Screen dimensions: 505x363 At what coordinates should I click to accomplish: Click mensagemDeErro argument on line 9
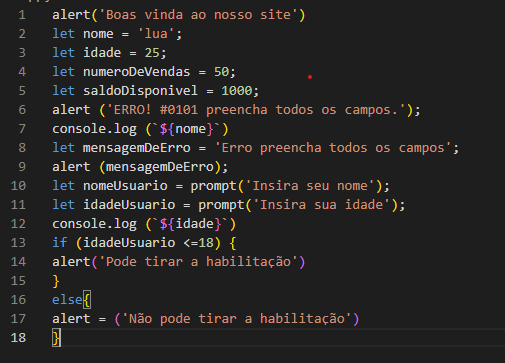pos(160,167)
